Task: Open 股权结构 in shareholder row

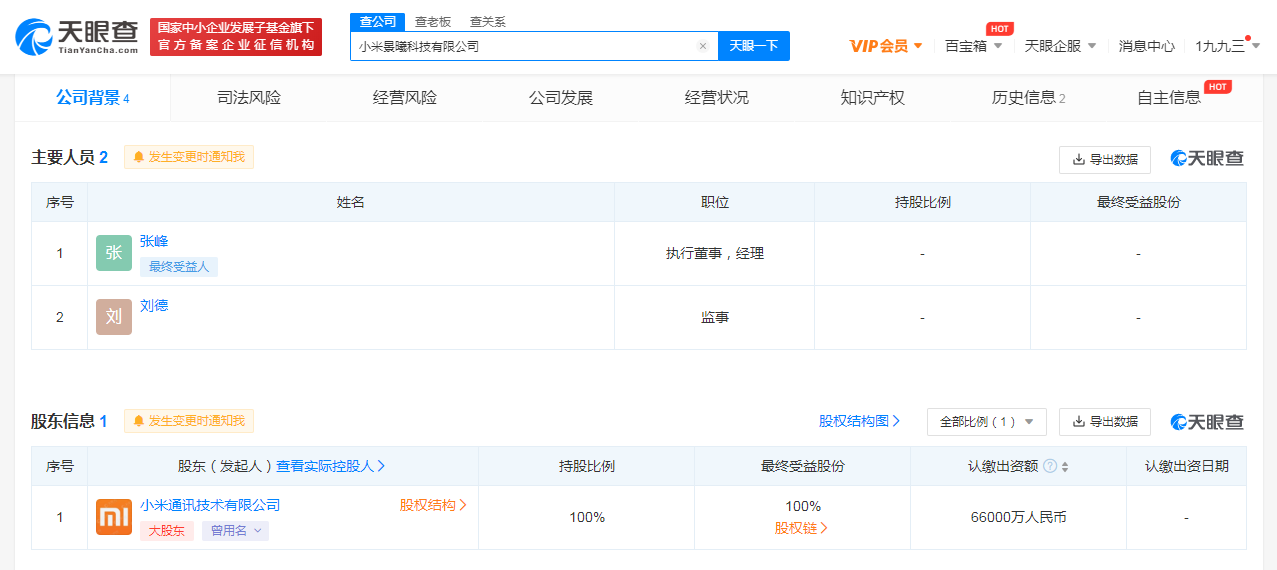Action: pyautogui.click(x=433, y=505)
